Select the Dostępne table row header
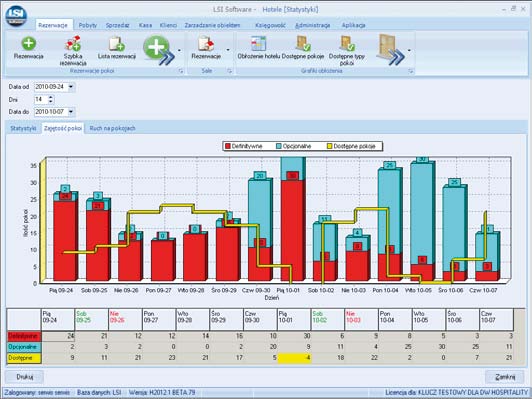Image resolution: width=532 pixels, height=399 pixels. tap(24, 358)
